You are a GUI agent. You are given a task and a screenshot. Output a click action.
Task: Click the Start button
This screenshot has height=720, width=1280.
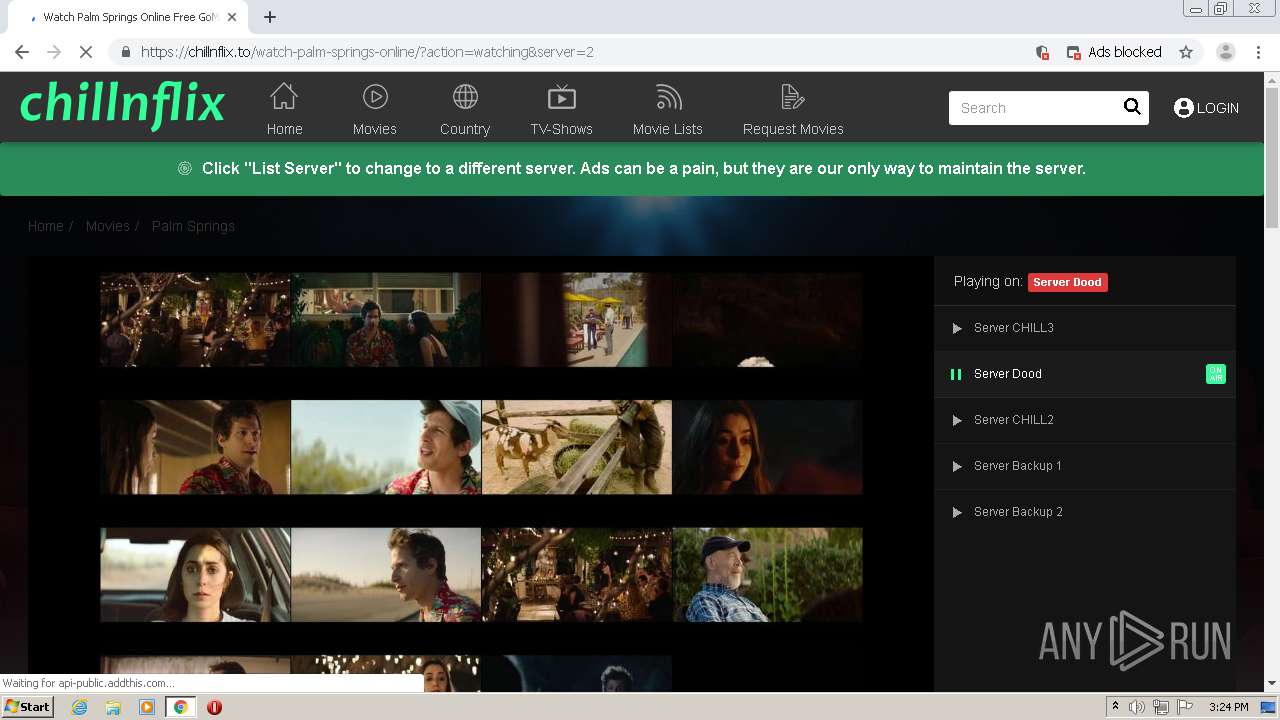[28, 707]
